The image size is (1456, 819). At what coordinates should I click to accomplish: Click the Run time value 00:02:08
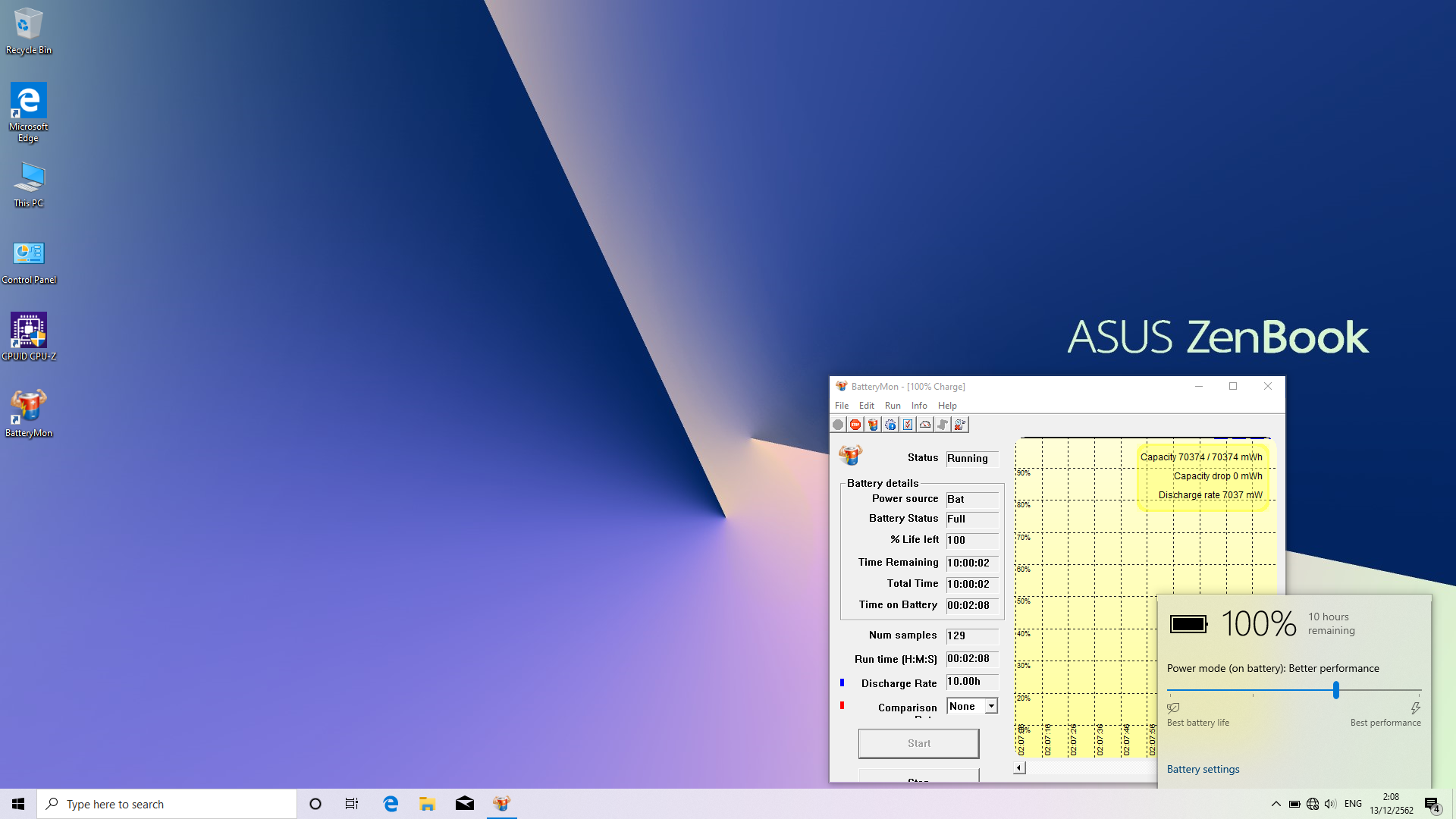tap(972, 658)
